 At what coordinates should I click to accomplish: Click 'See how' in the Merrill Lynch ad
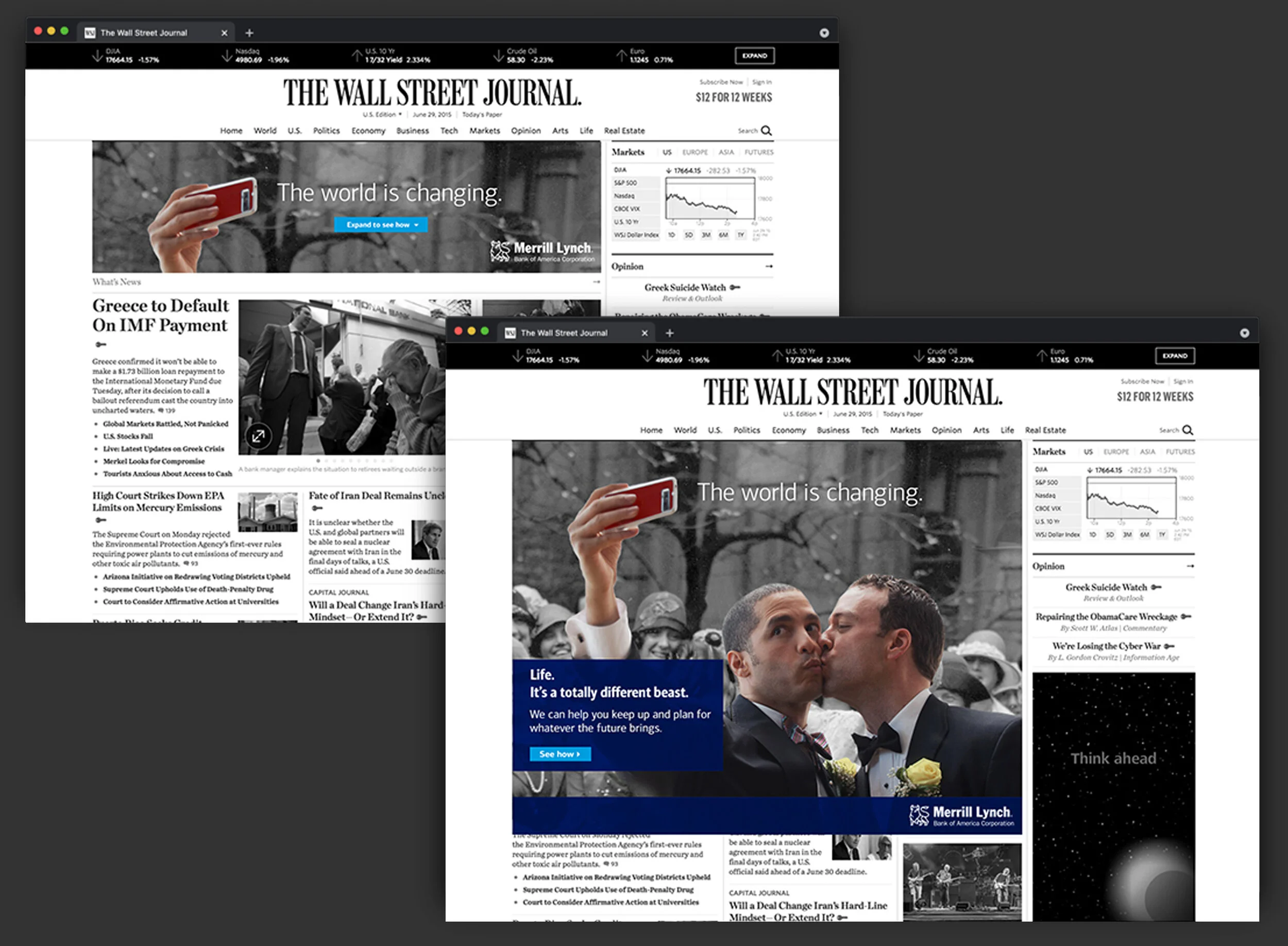point(560,754)
